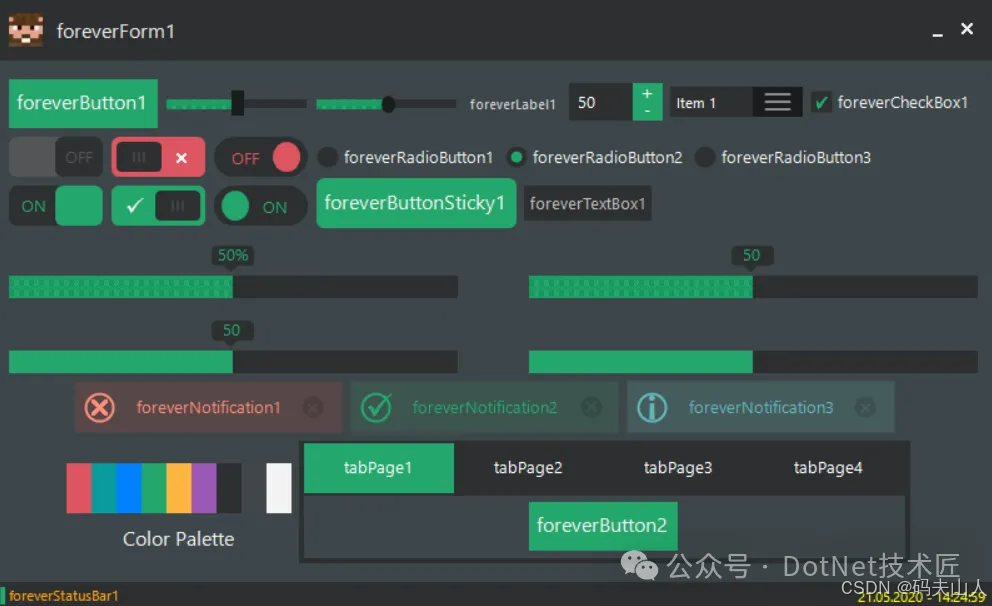Click foreverButton2 inside tab page
Viewport: 992px width, 606px height.
coord(603,526)
